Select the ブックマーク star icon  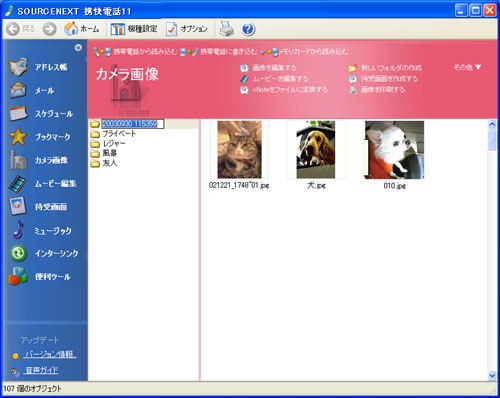(x=18, y=137)
